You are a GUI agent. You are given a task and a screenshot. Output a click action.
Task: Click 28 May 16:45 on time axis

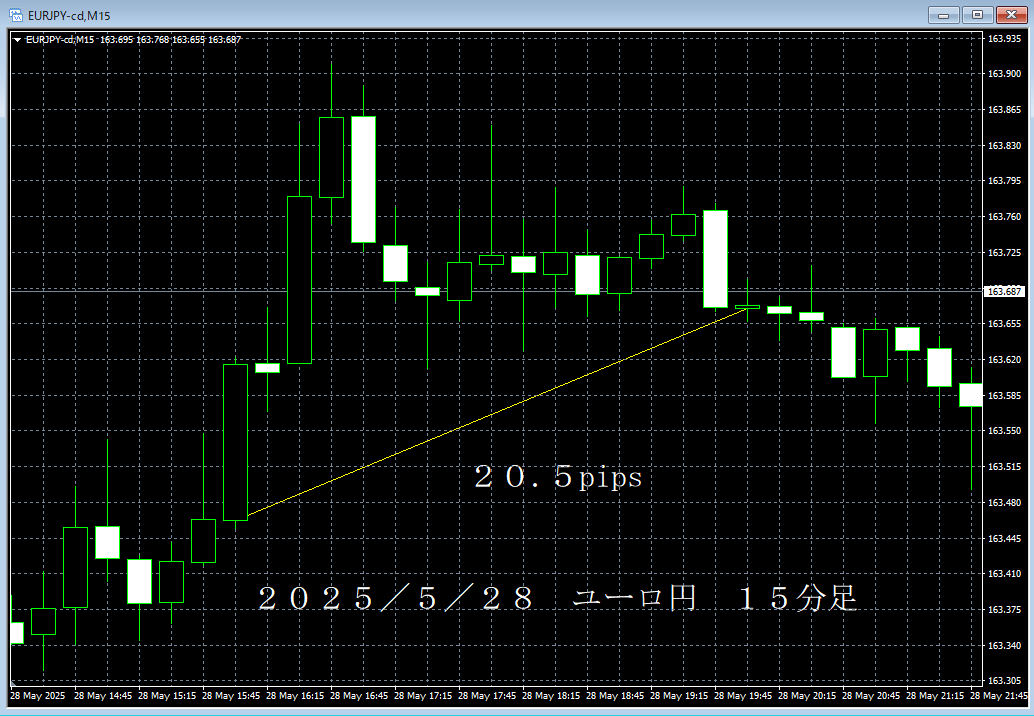point(361,695)
